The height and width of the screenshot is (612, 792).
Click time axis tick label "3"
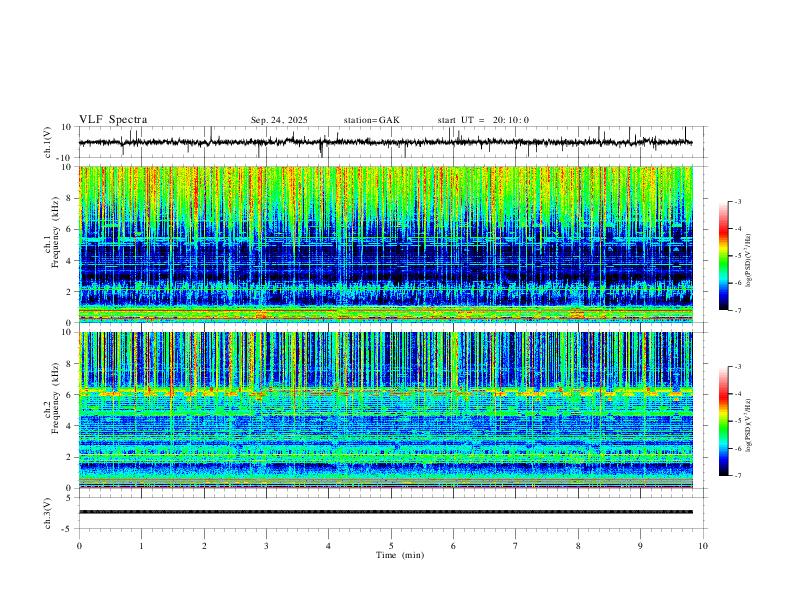[x=266, y=546]
